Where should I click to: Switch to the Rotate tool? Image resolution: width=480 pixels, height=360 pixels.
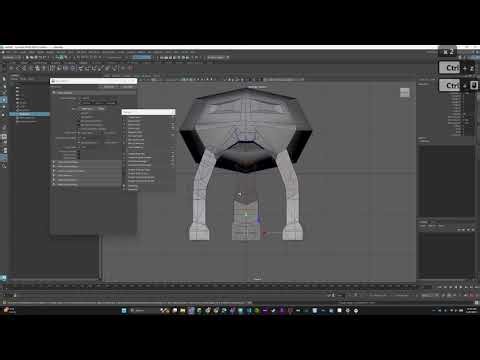tap(4, 107)
